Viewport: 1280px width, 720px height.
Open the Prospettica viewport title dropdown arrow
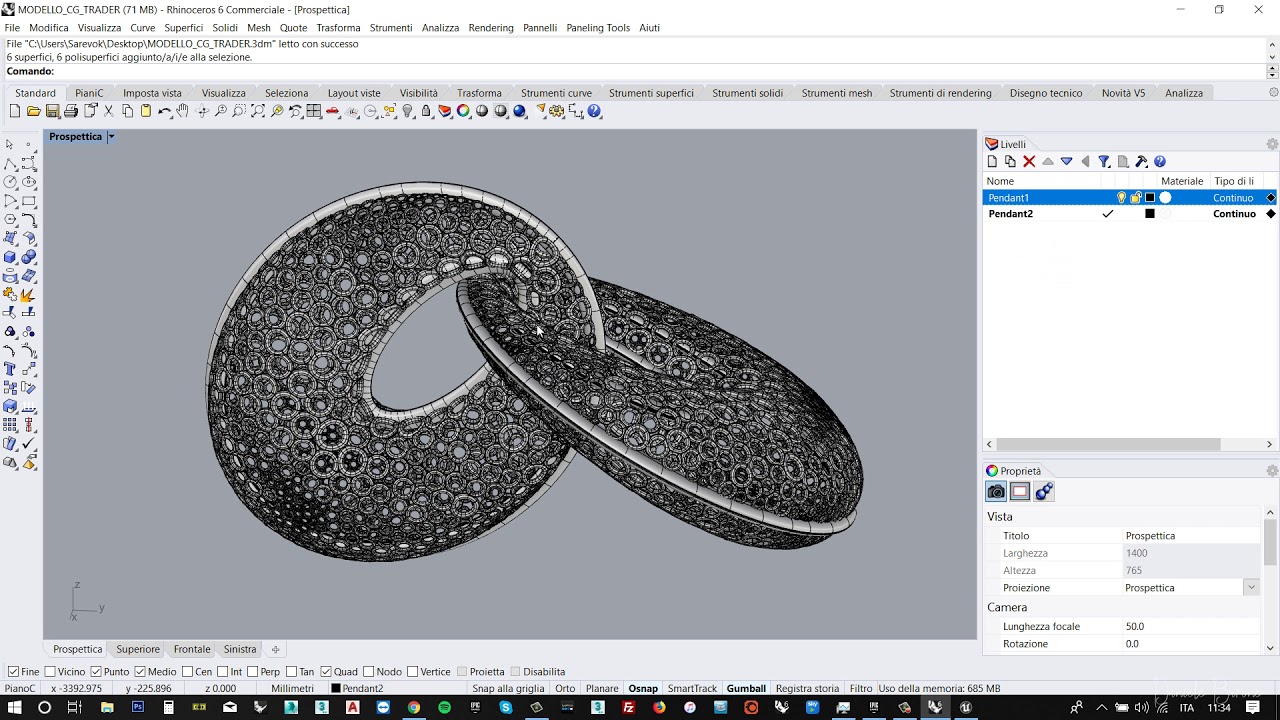[x=111, y=137]
